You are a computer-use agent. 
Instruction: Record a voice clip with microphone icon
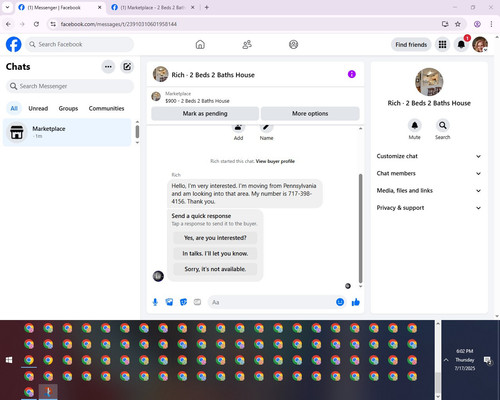pos(155,302)
